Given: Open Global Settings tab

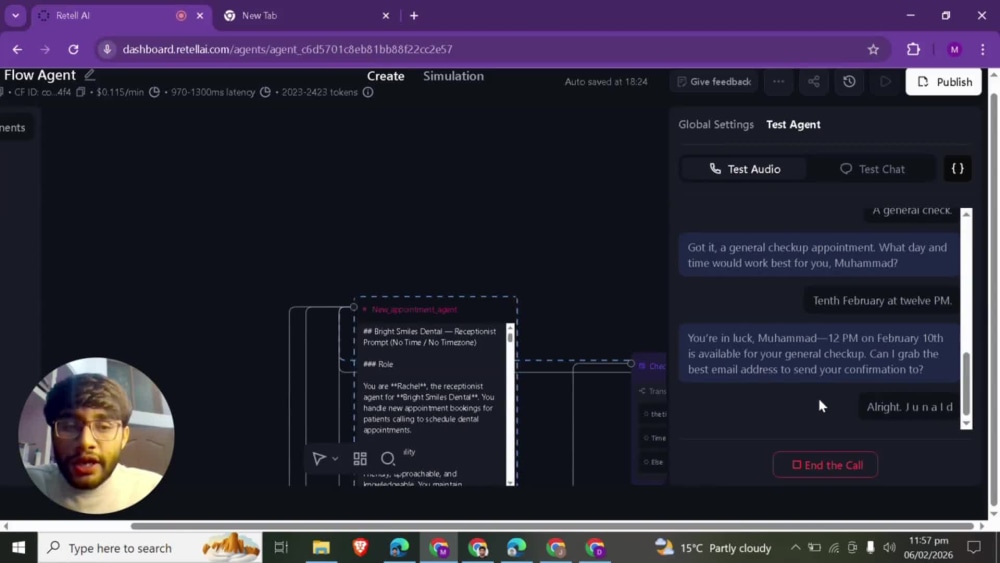Looking at the screenshot, I should pos(716,124).
